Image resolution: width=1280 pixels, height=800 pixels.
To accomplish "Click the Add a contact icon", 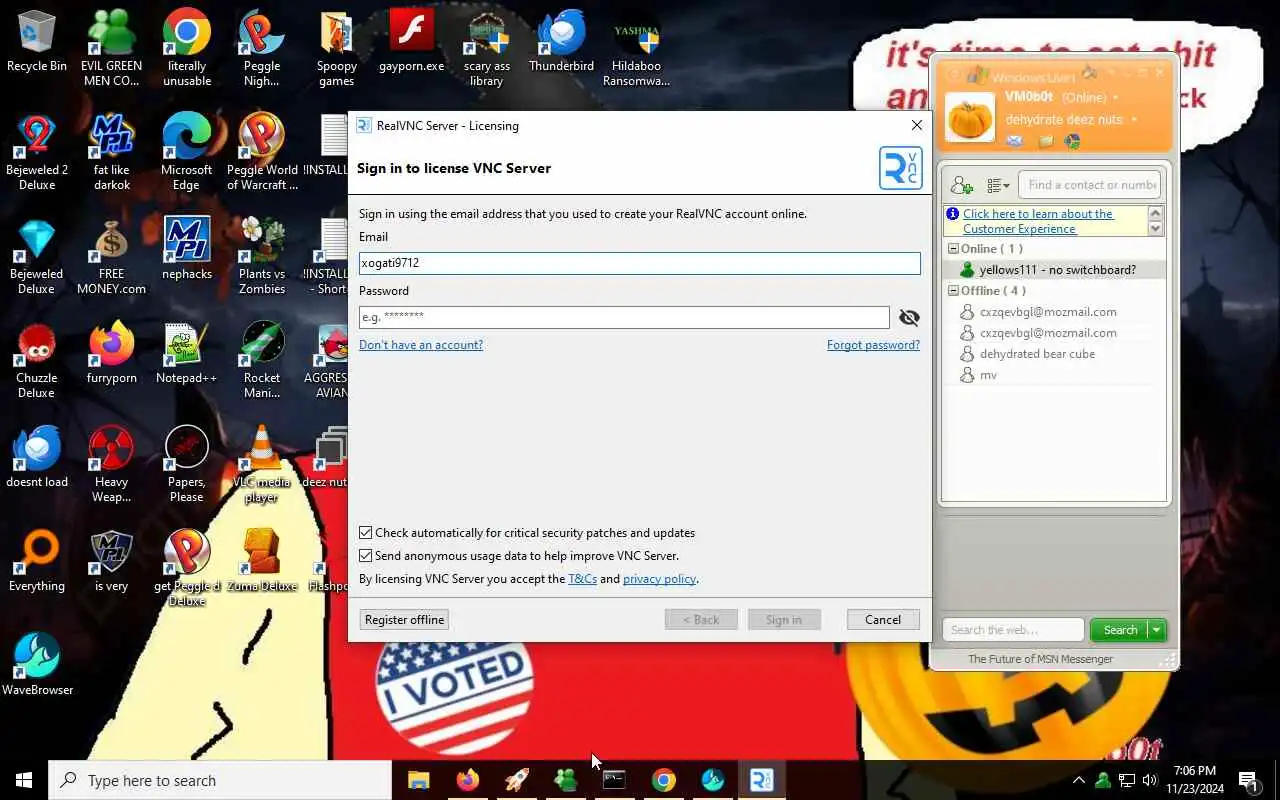I will pyautogui.click(x=961, y=185).
